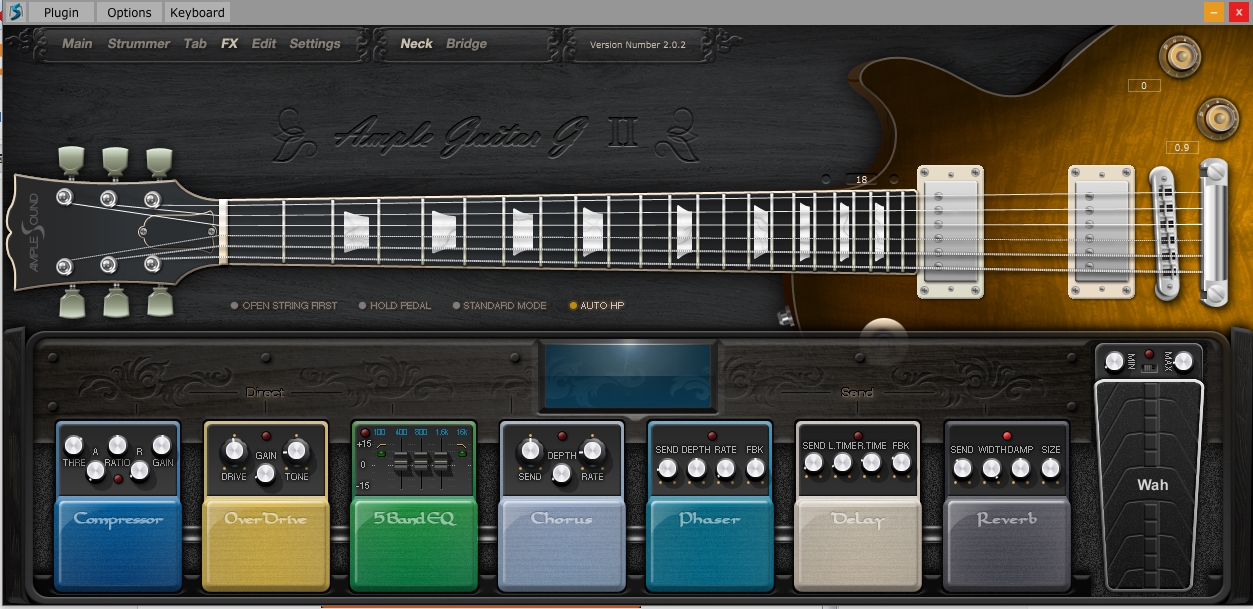Switch to the Main tab
Screen dimensions: 1253x609
pyautogui.click(x=77, y=44)
